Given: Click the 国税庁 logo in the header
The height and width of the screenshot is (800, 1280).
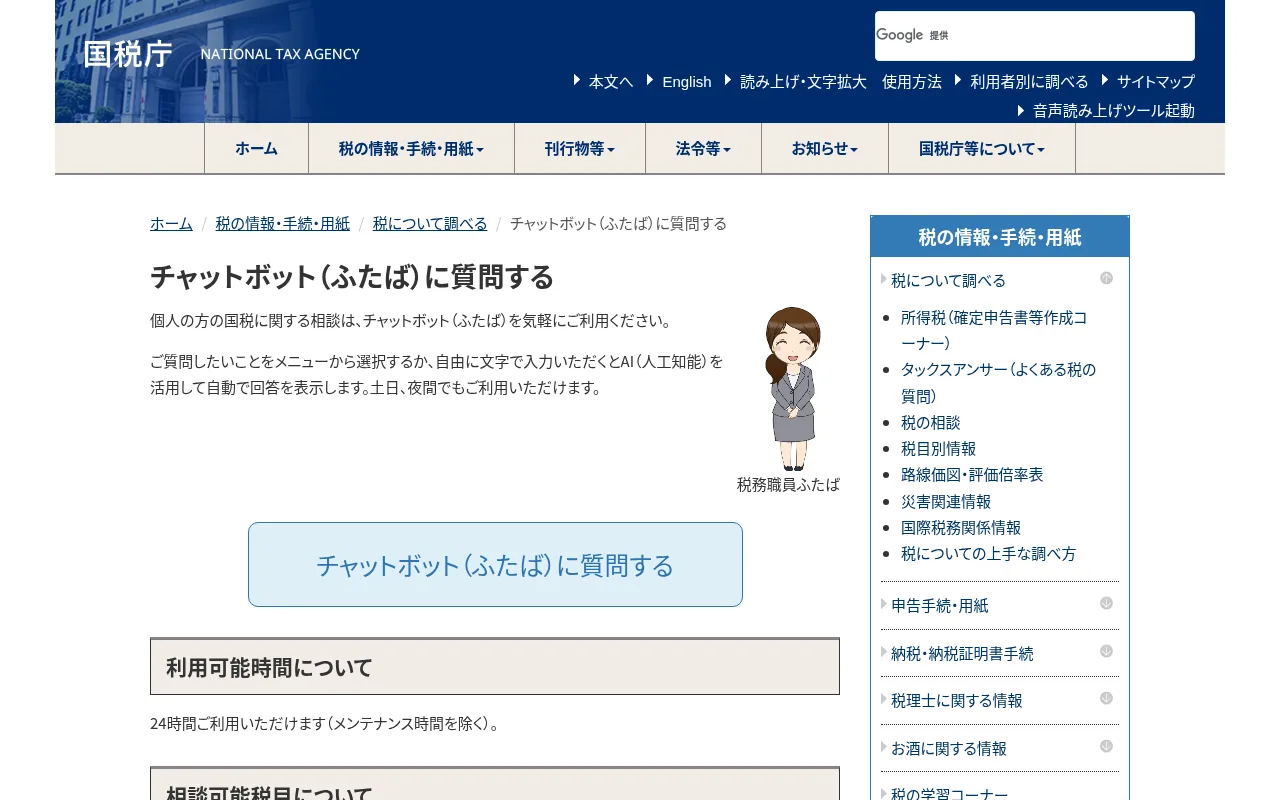Looking at the screenshot, I should point(128,54).
